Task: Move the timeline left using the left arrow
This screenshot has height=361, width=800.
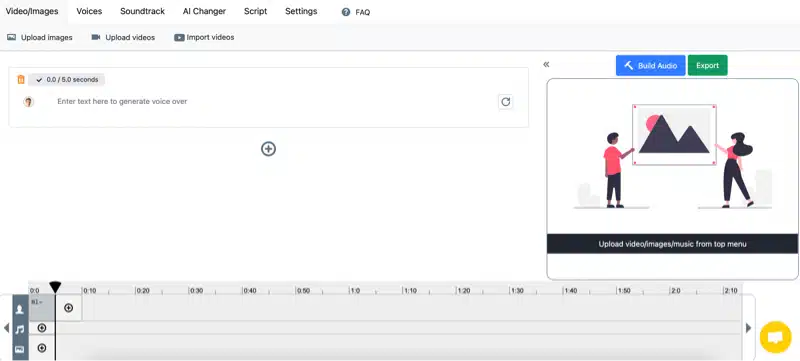Action: click(6, 328)
